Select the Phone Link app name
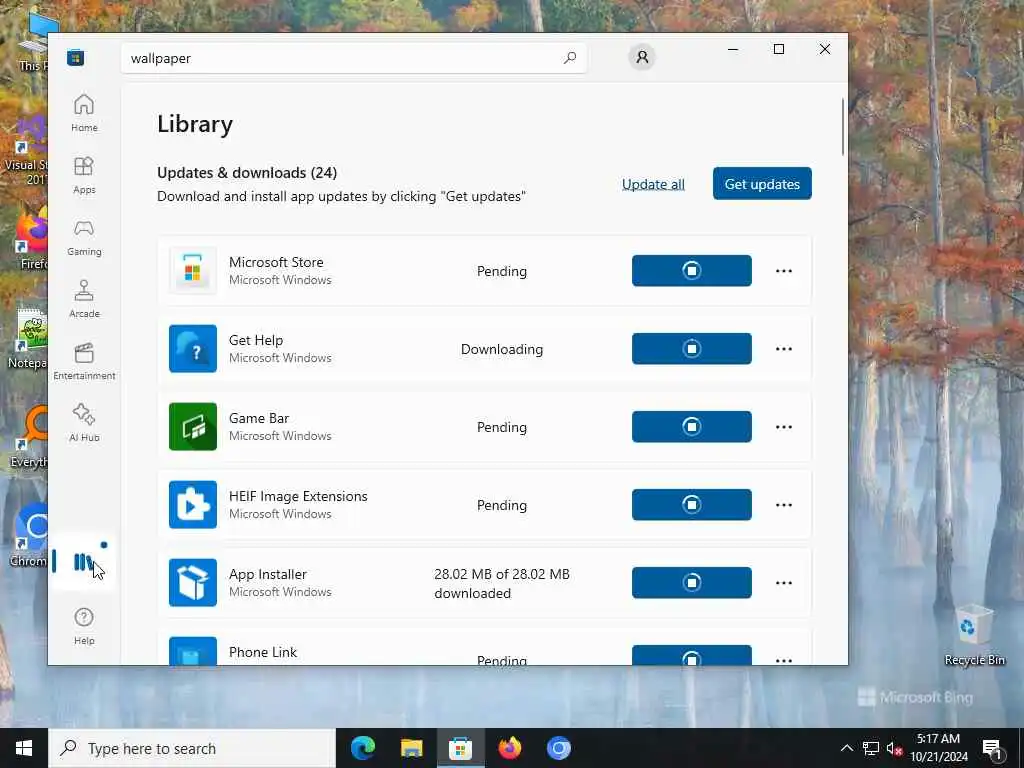The width and height of the screenshot is (1024, 768). click(263, 652)
